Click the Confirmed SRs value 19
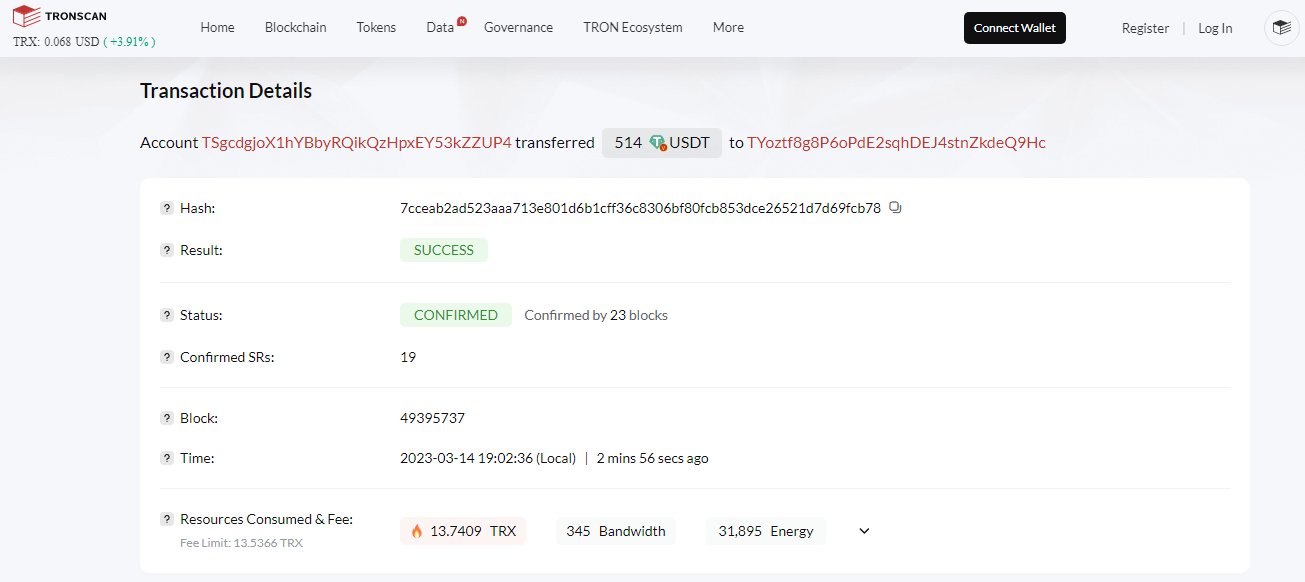 click(x=408, y=357)
